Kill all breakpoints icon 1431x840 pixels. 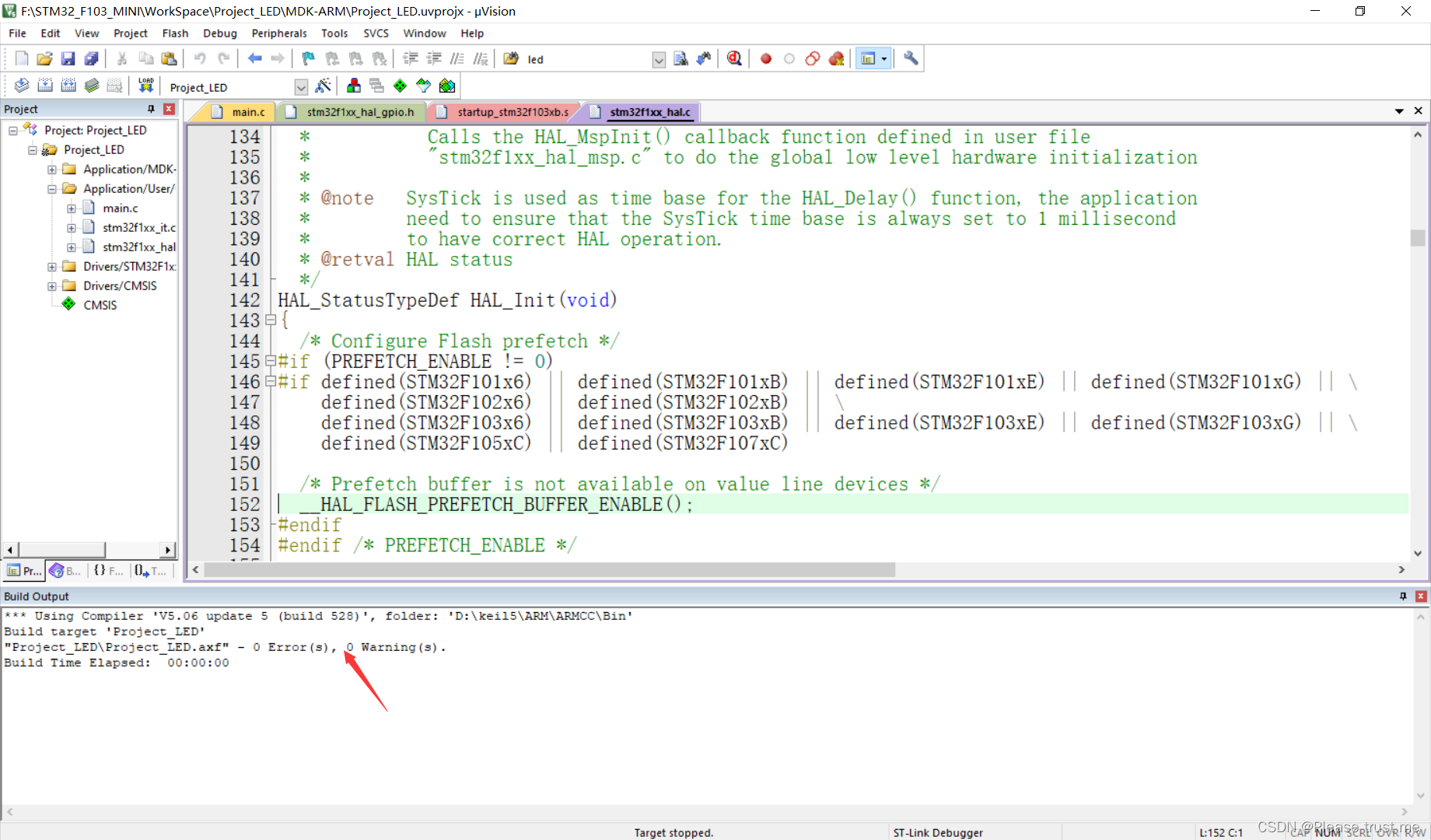[x=836, y=58]
